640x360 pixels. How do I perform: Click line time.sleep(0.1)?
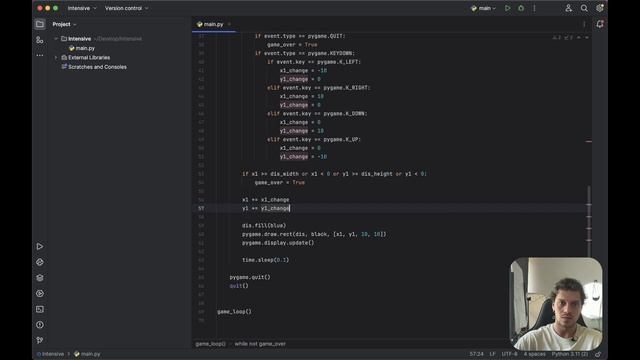pos(265,260)
